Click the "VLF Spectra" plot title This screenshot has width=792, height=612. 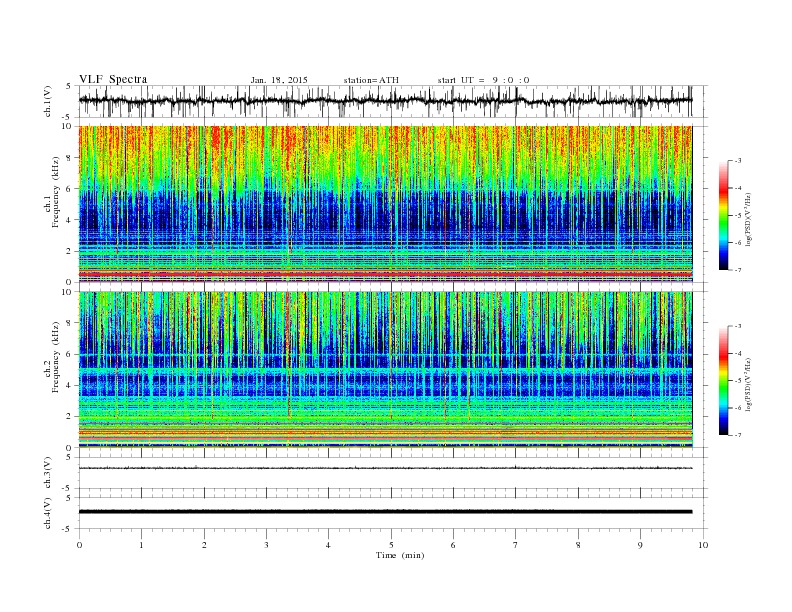(x=113, y=79)
